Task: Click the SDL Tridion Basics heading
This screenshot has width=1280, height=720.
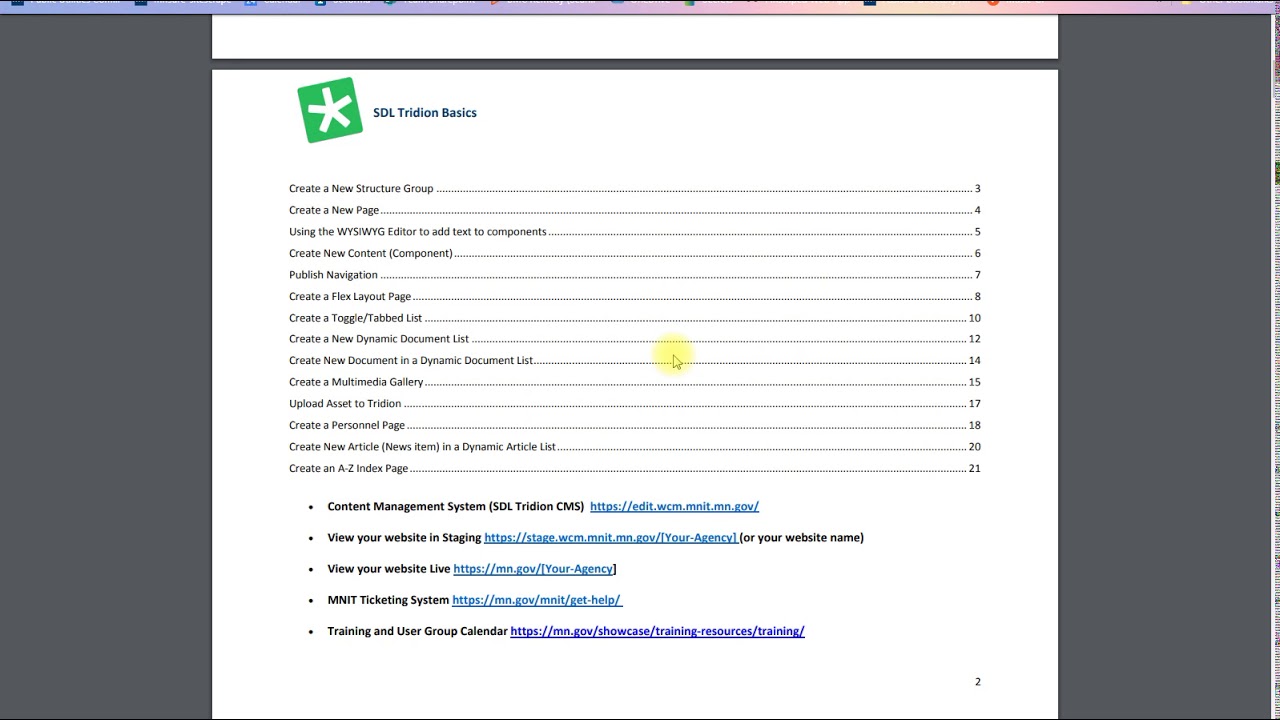Action: click(x=425, y=113)
